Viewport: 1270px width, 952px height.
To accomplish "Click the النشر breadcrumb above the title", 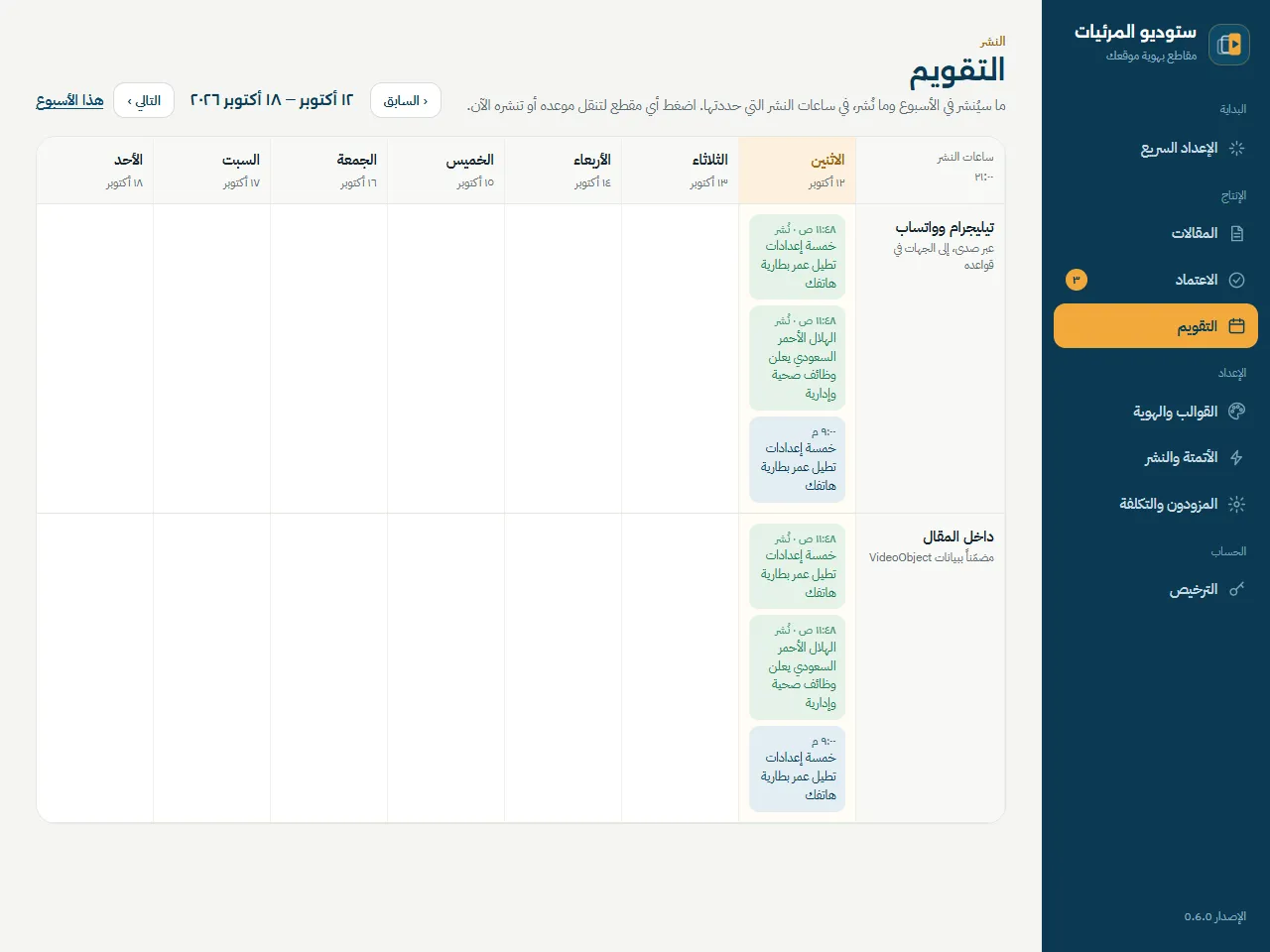I will tap(993, 42).
